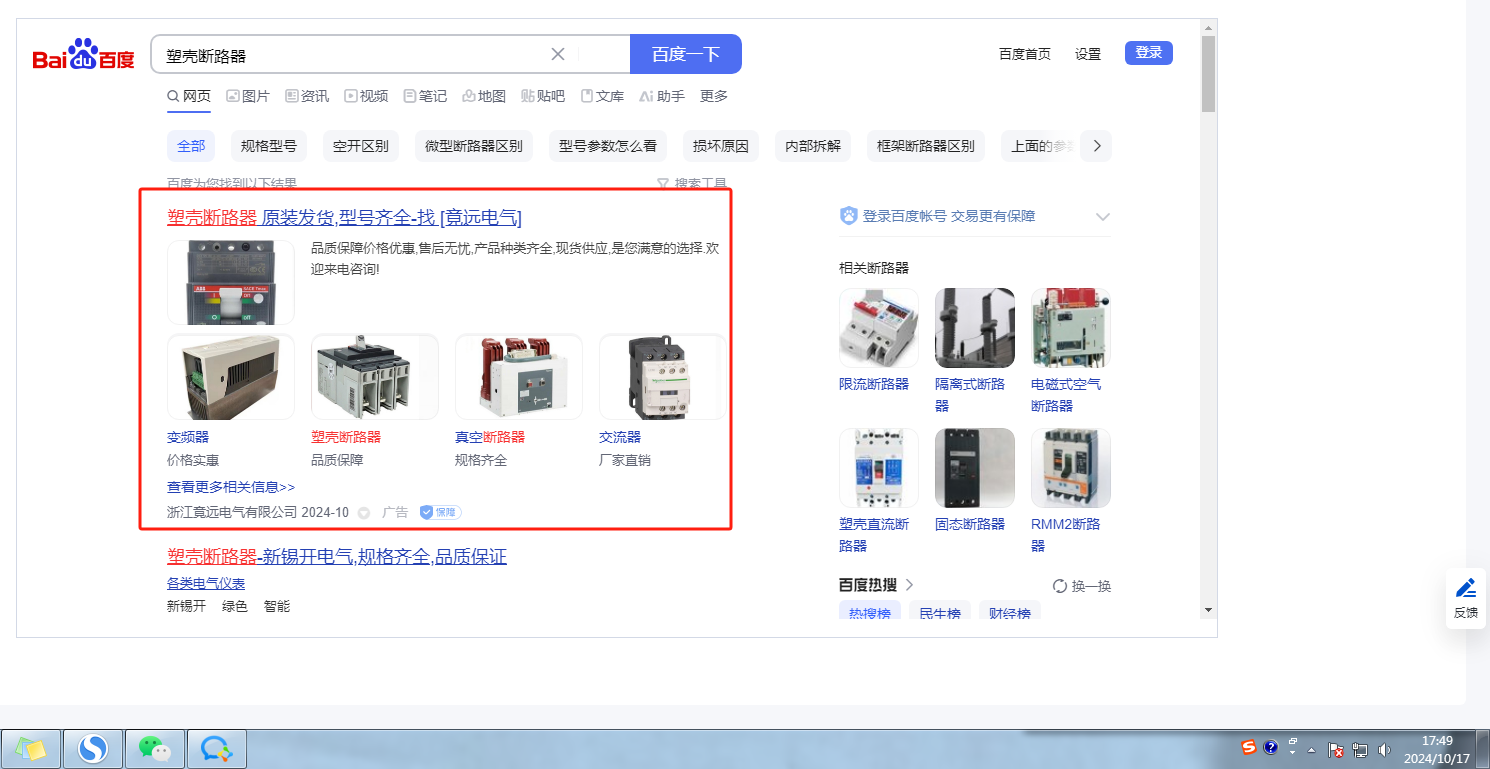Image resolution: width=1490 pixels, height=769 pixels.
Task: Open the AI 助手 assistant tab
Action: (x=662, y=96)
